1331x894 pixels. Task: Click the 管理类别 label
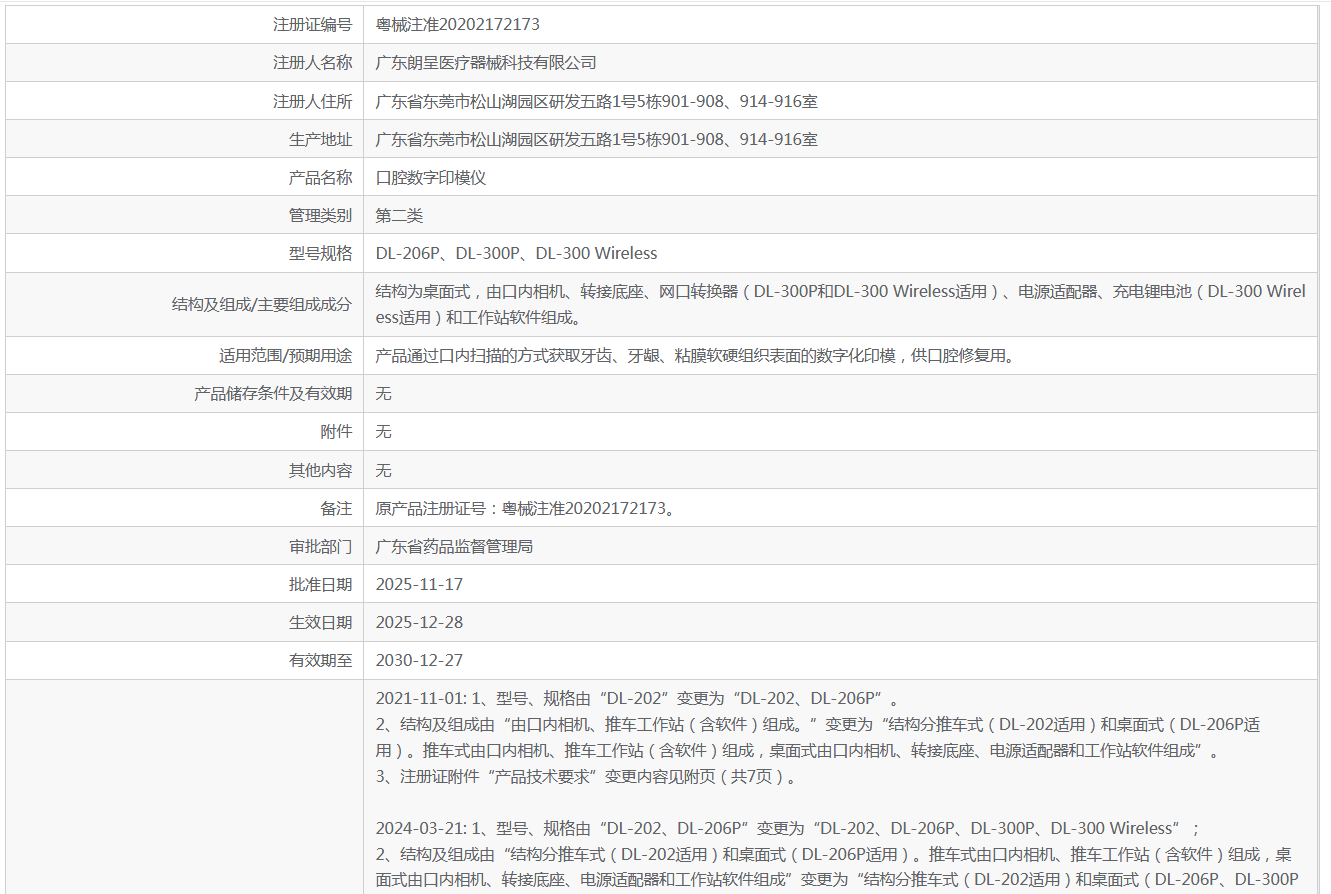(x=320, y=215)
